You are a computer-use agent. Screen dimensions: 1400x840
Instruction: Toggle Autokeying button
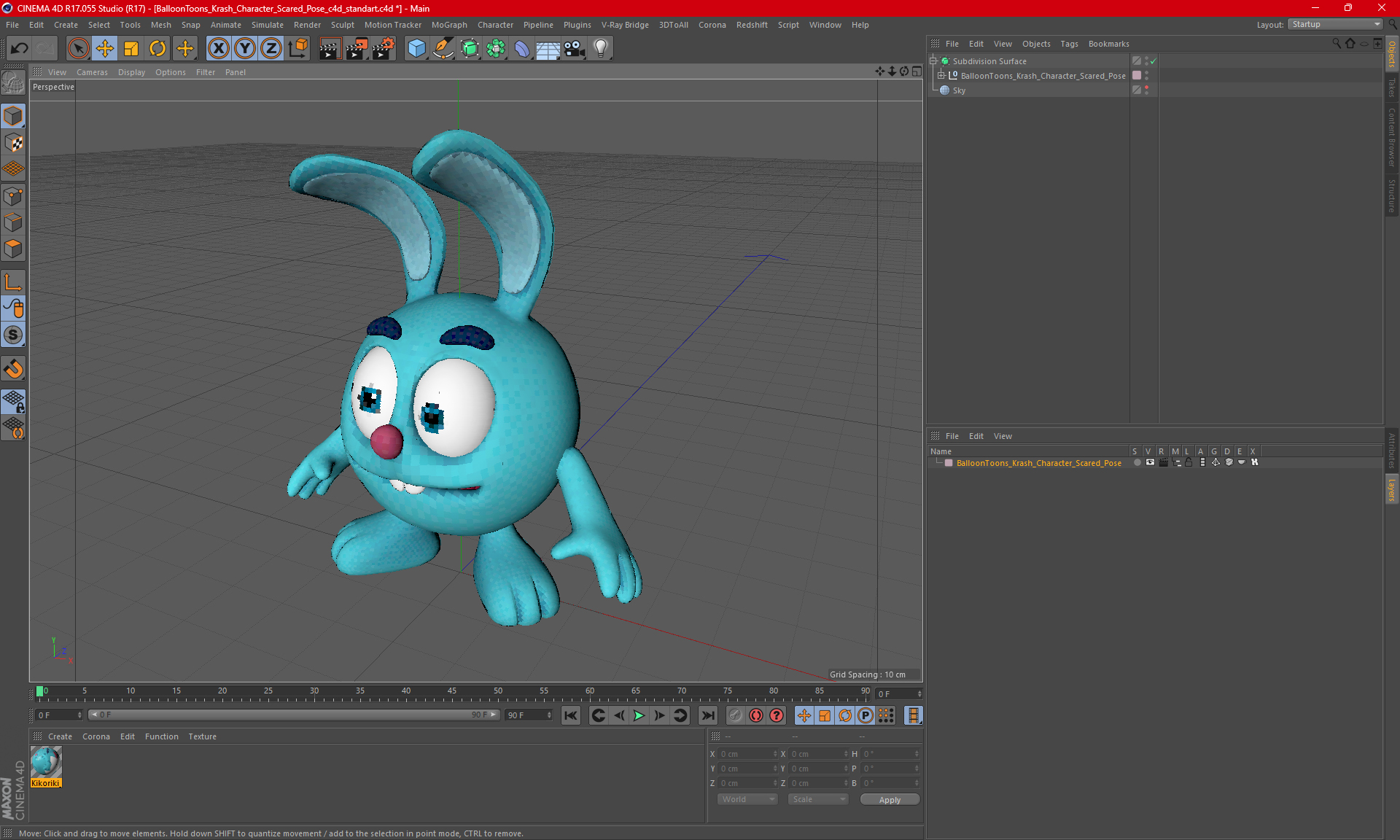[x=756, y=715]
